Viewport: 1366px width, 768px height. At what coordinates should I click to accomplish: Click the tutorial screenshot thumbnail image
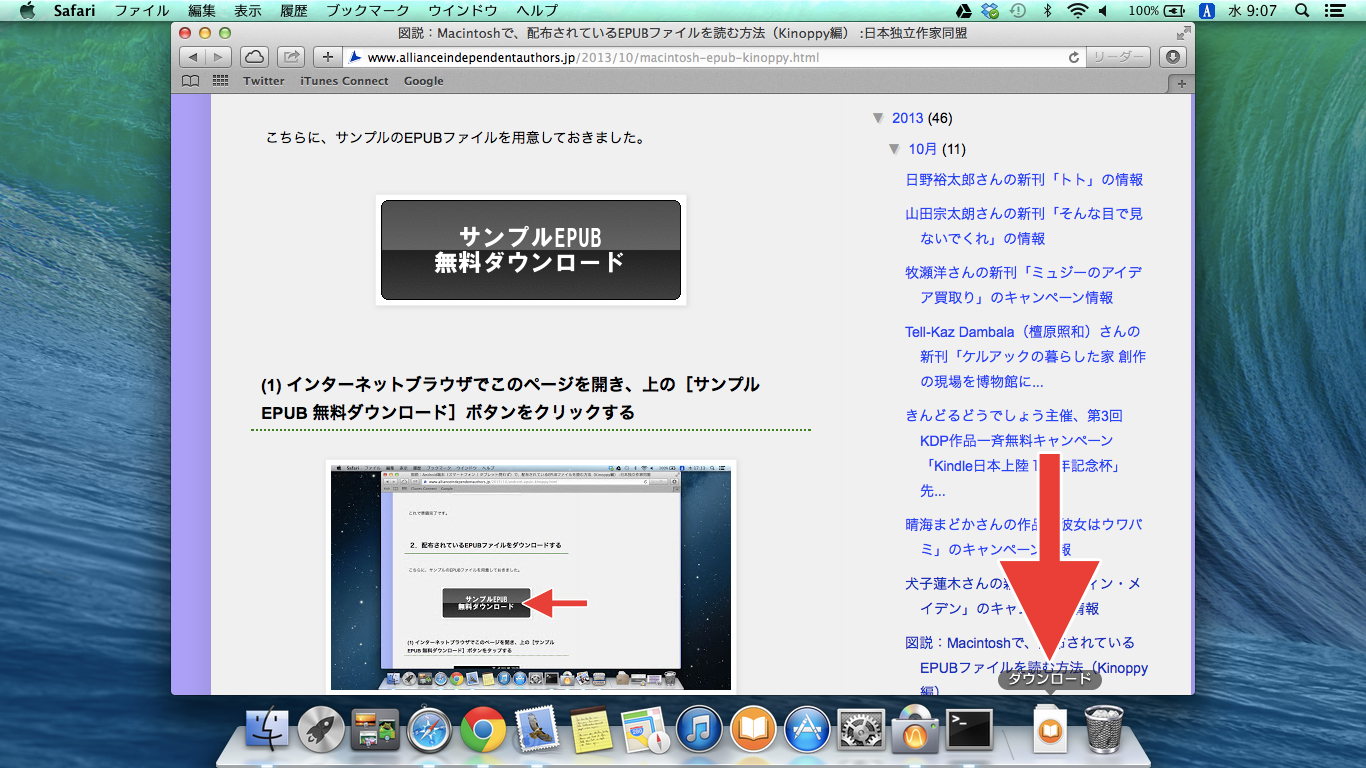[531, 575]
